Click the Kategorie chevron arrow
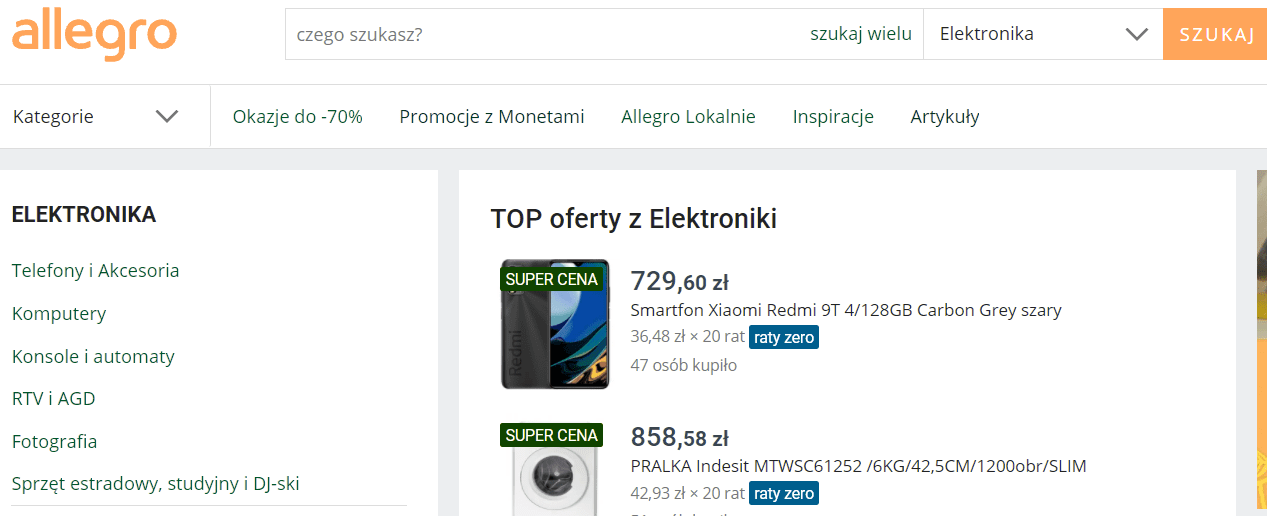Image resolution: width=1267 pixels, height=516 pixels. point(167,116)
